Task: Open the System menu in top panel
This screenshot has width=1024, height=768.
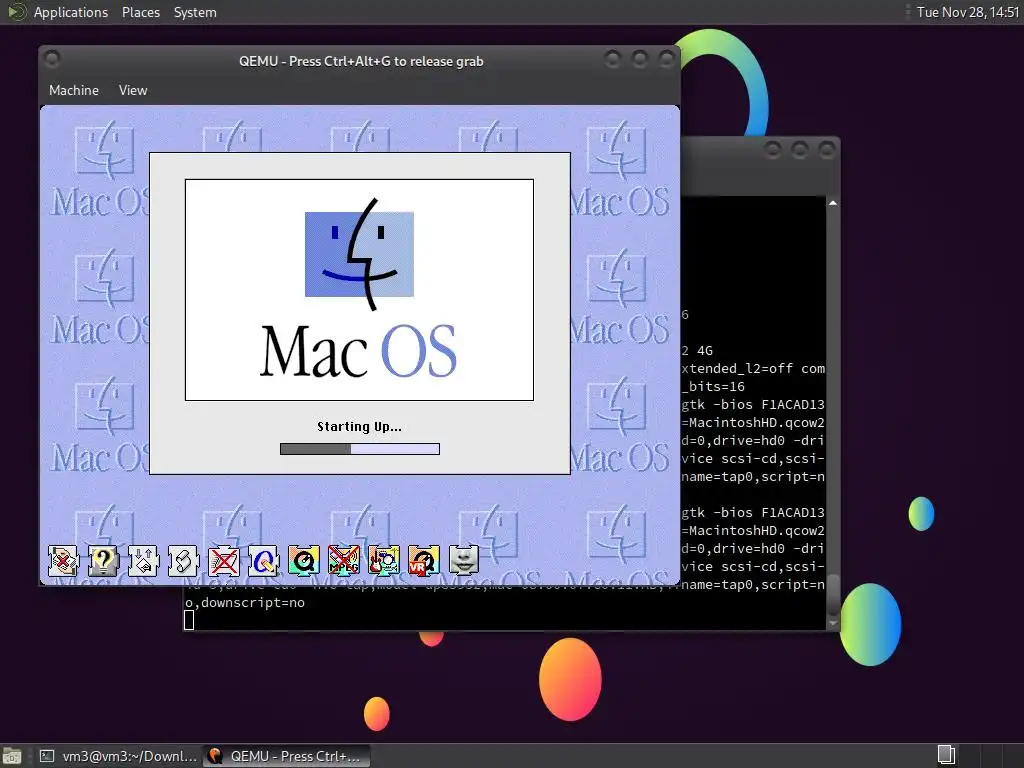Action: pos(195,12)
